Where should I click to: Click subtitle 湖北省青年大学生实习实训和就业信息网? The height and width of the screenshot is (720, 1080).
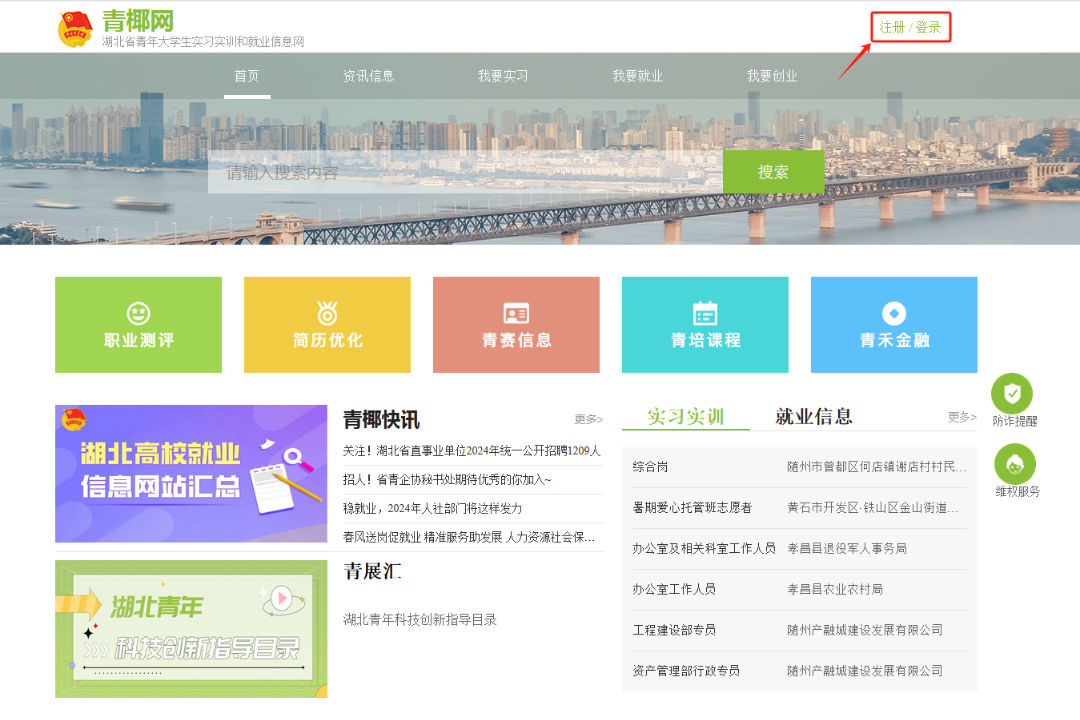coord(203,42)
